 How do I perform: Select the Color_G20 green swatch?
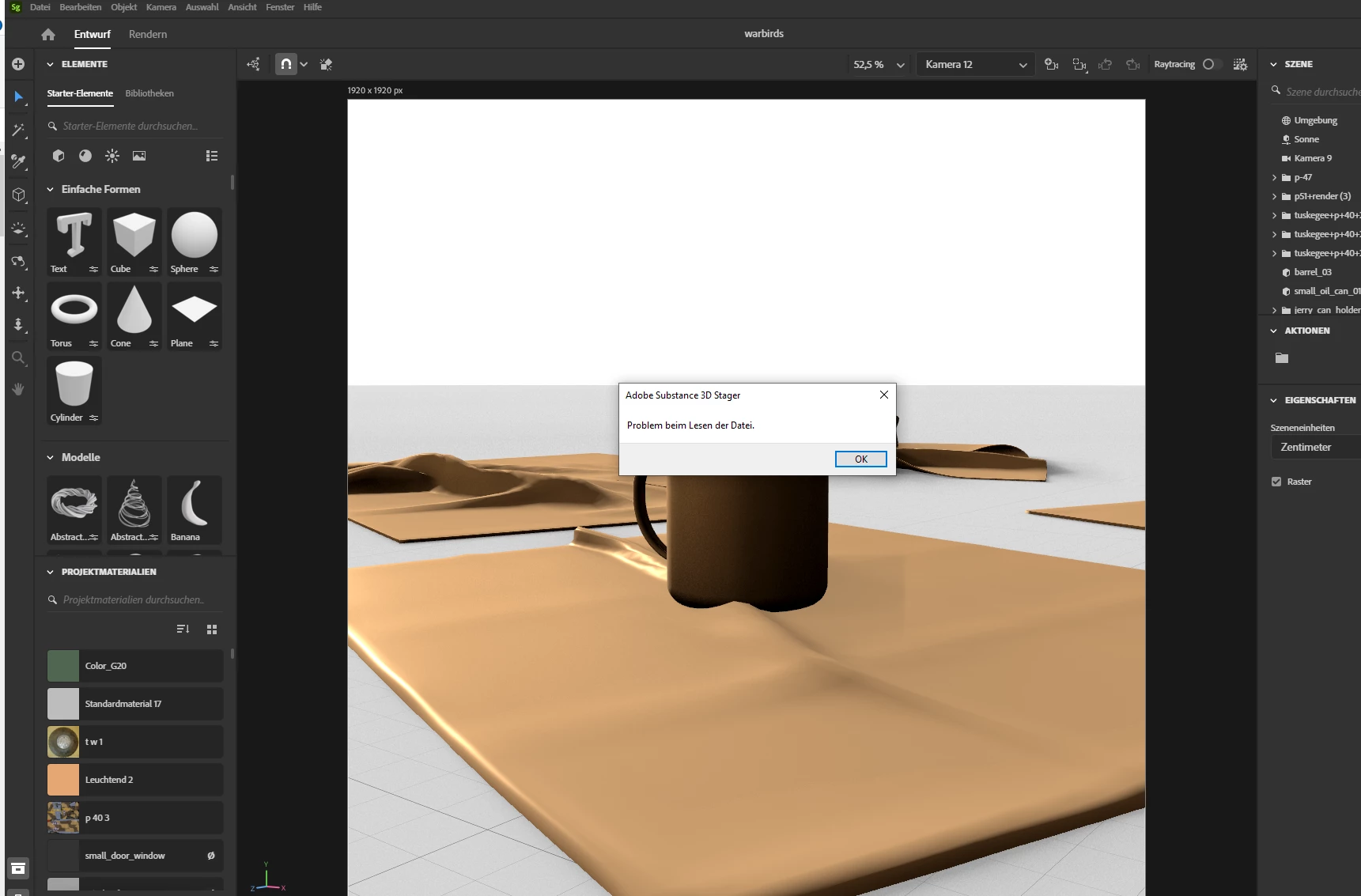click(x=63, y=666)
